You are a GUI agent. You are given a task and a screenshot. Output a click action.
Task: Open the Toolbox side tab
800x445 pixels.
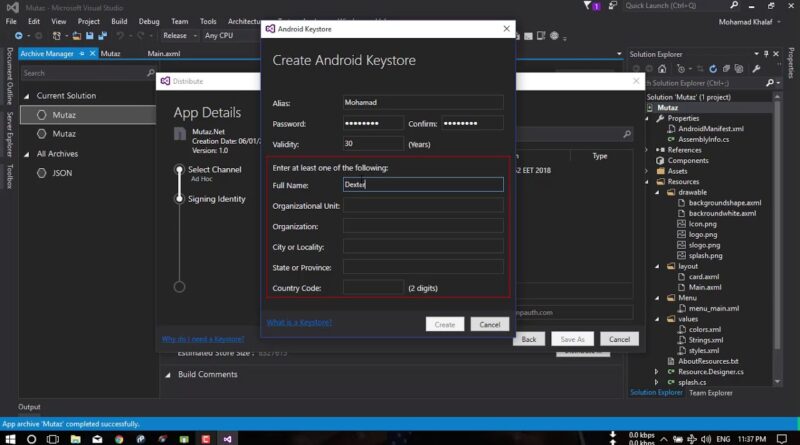[9, 177]
